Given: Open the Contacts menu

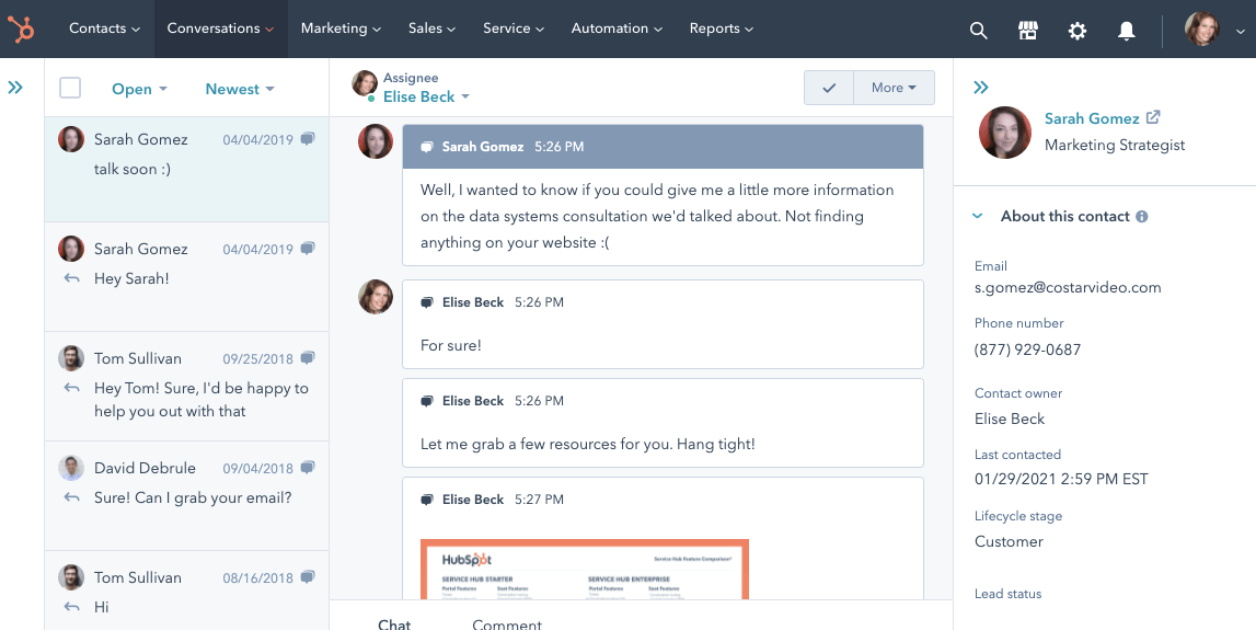Looking at the screenshot, I should 105,28.
